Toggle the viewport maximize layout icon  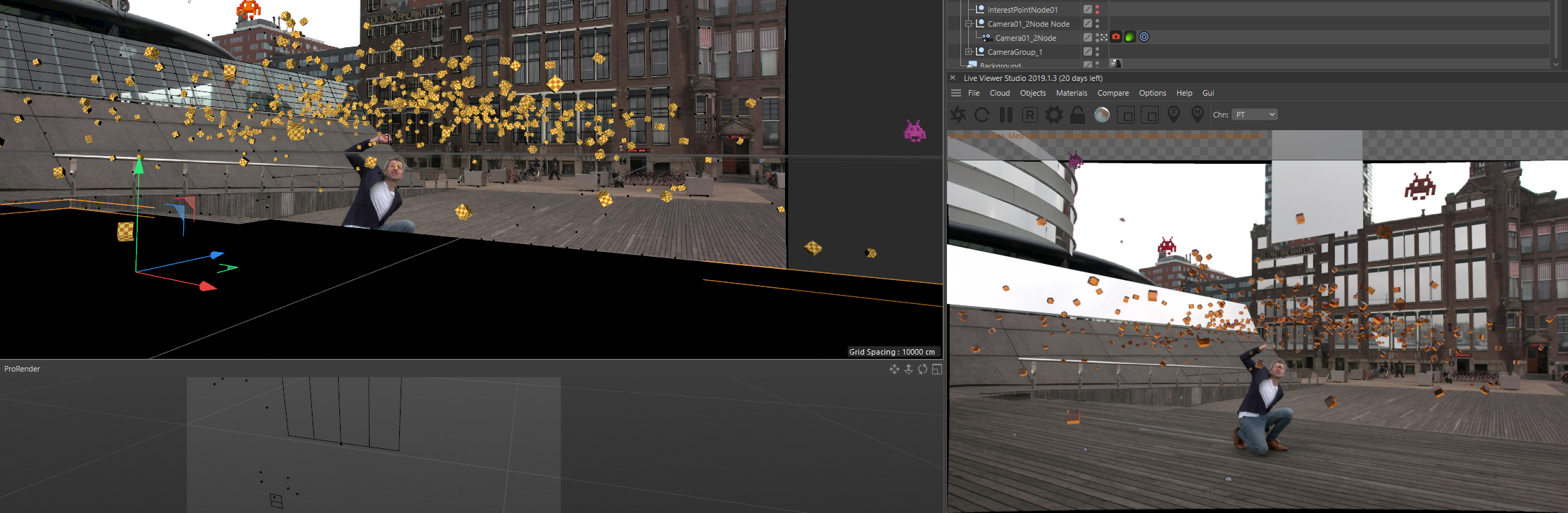click(x=937, y=369)
